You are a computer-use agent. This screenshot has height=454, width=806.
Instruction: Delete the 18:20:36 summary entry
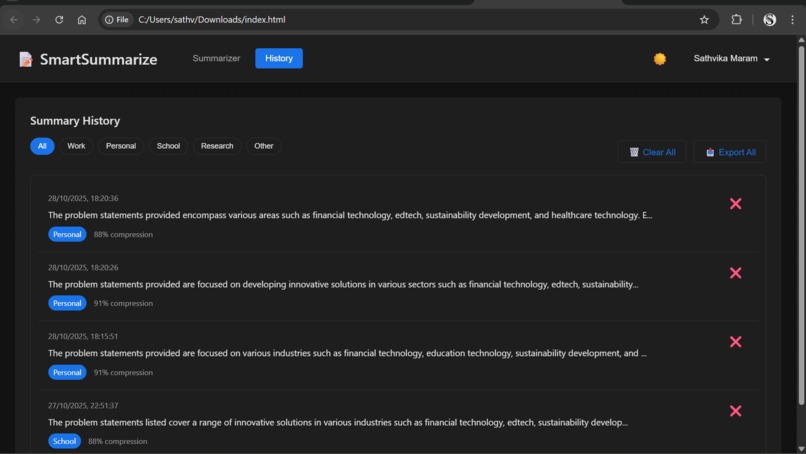coord(736,204)
